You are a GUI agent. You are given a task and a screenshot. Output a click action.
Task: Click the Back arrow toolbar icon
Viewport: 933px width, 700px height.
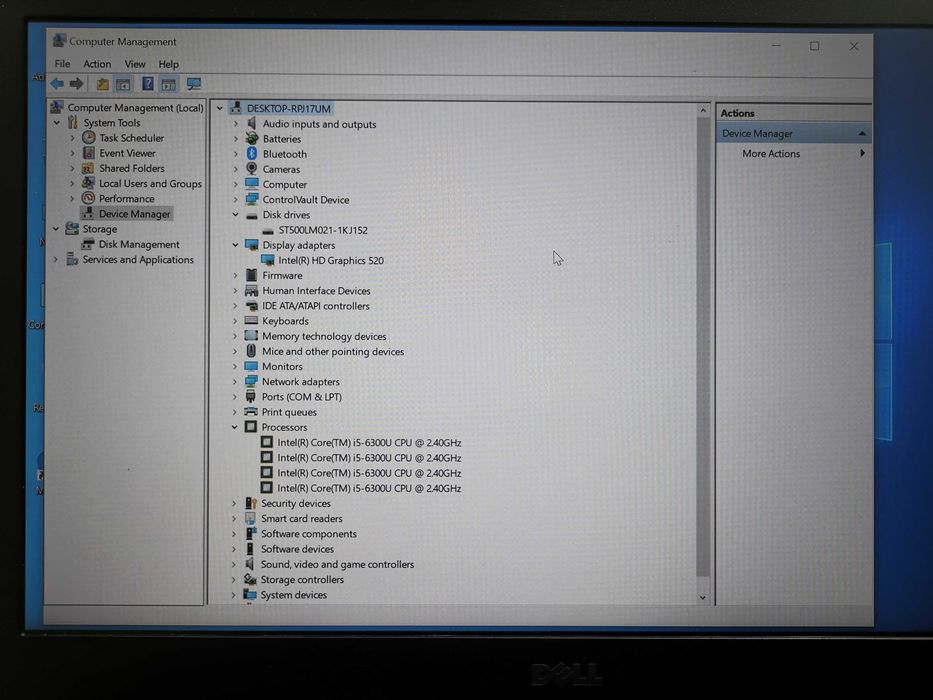click(58, 84)
